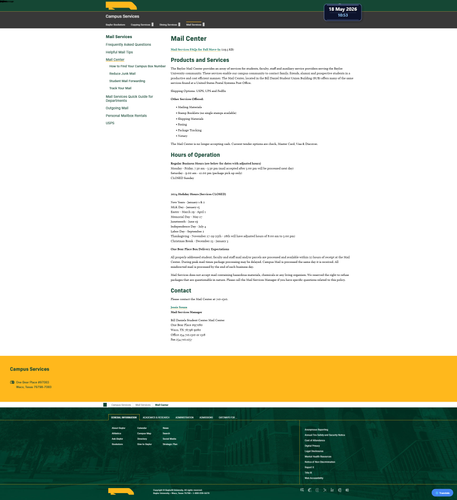Viewport: 457px width, 500px height.
Task: Select the General Information footer tab
Action: (x=124, y=417)
